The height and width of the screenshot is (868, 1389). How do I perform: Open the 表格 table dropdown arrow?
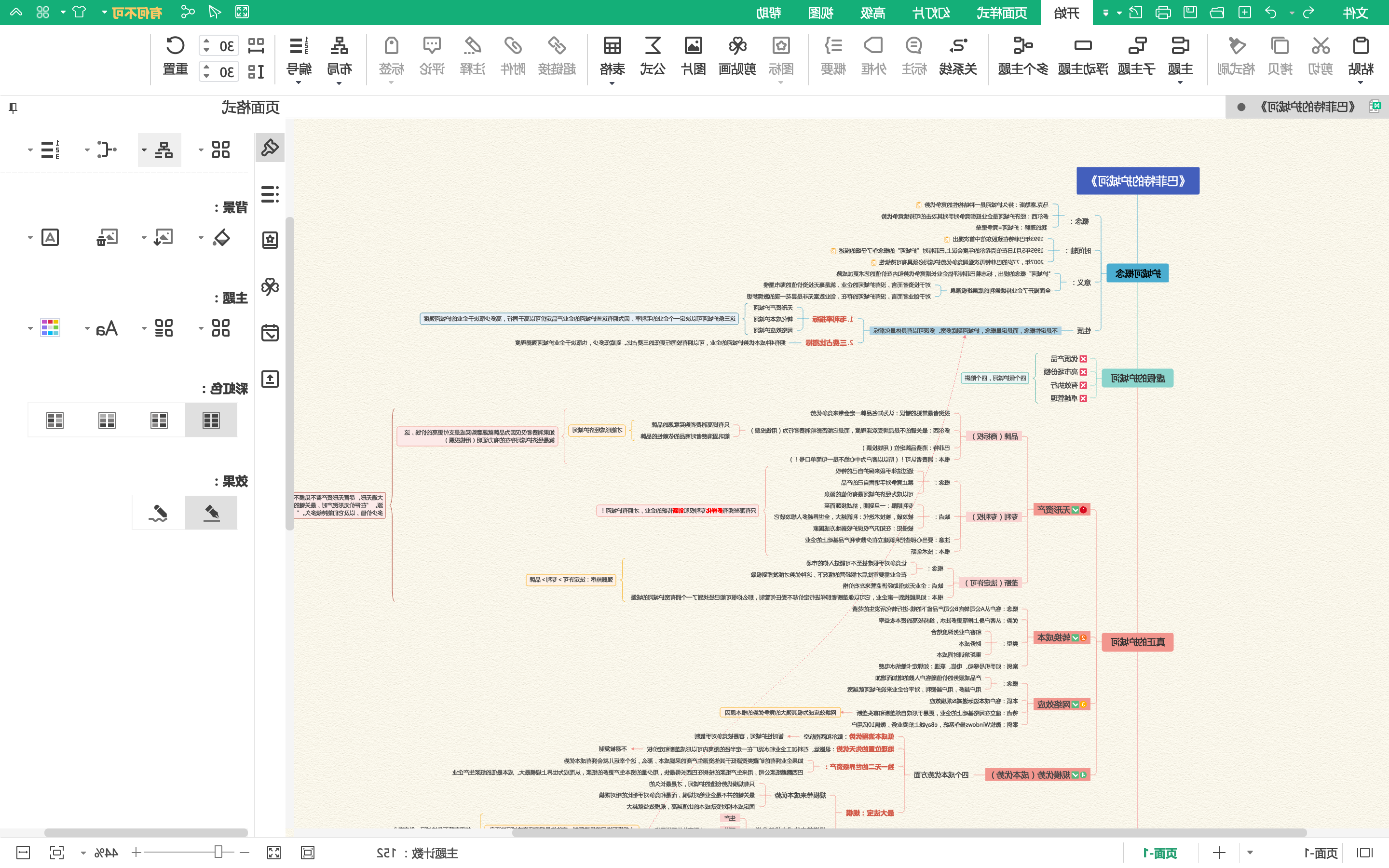[x=612, y=82]
